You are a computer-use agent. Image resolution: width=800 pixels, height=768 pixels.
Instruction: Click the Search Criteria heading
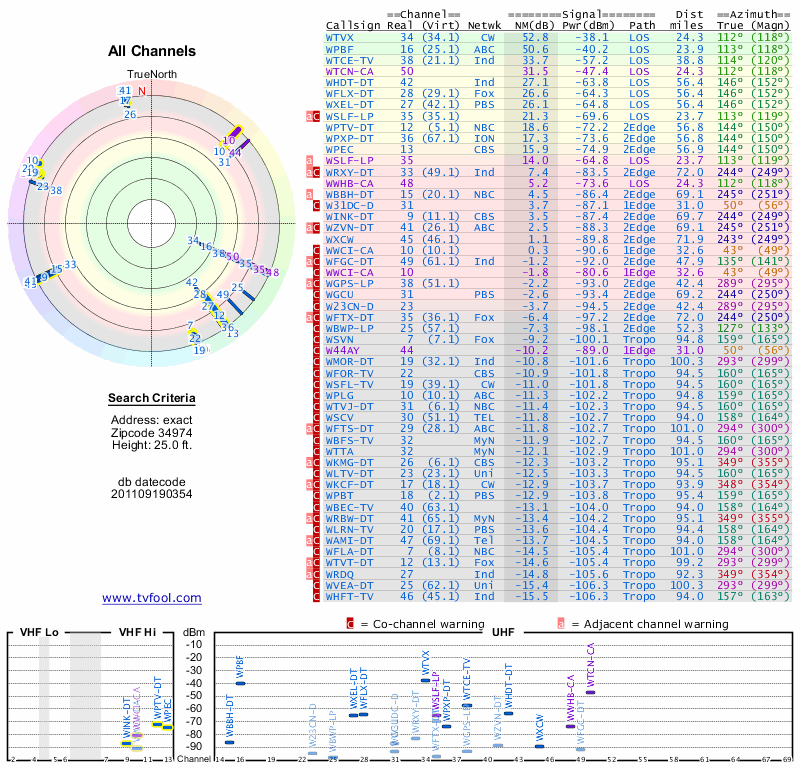(x=152, y=399)
